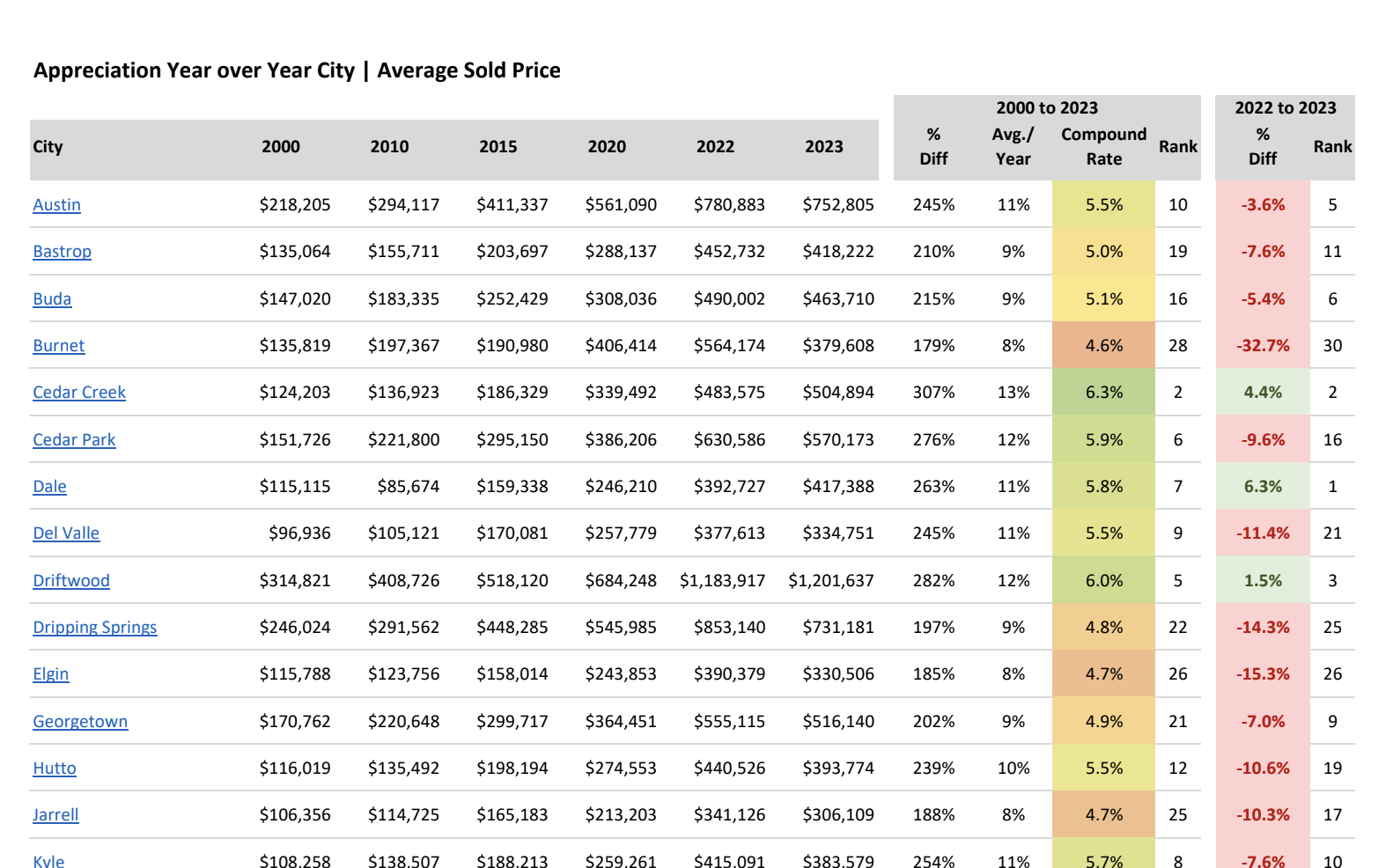
Task: Open the Dripping Springs city link
Action: tap(95, 628)
